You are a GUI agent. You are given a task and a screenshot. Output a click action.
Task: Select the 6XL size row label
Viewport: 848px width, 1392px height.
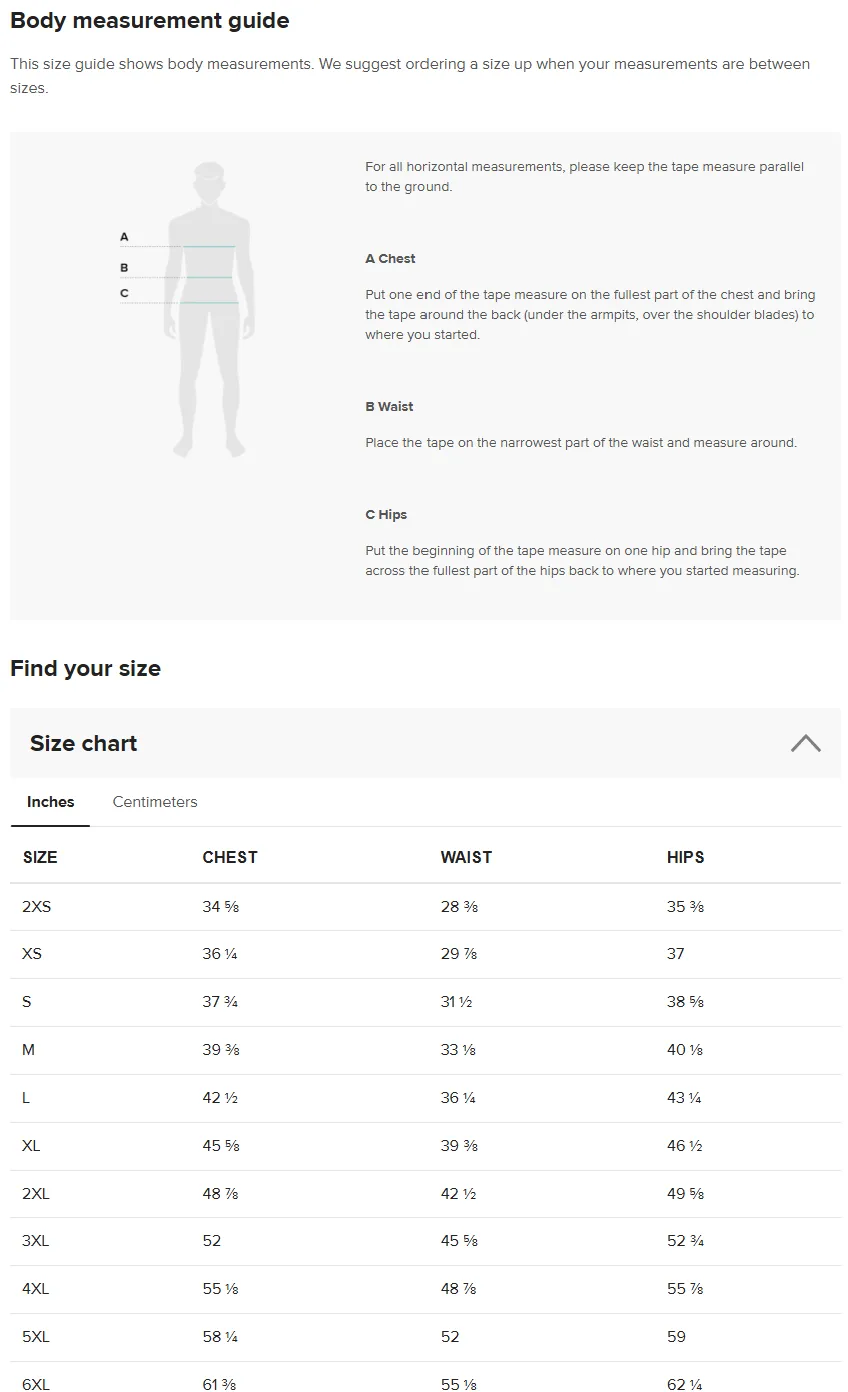[x=35, y=1385]
